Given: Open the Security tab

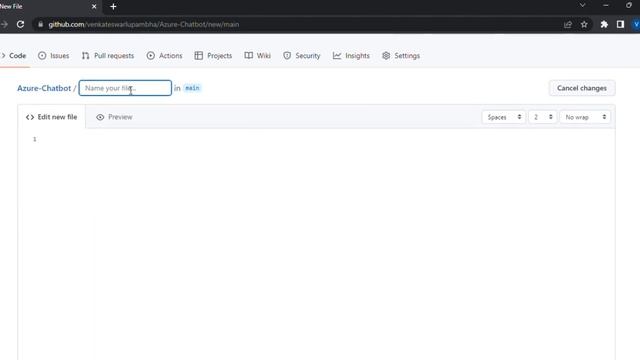Looking at the screenshot, I should pyautogui.click(x=302, y=56).
